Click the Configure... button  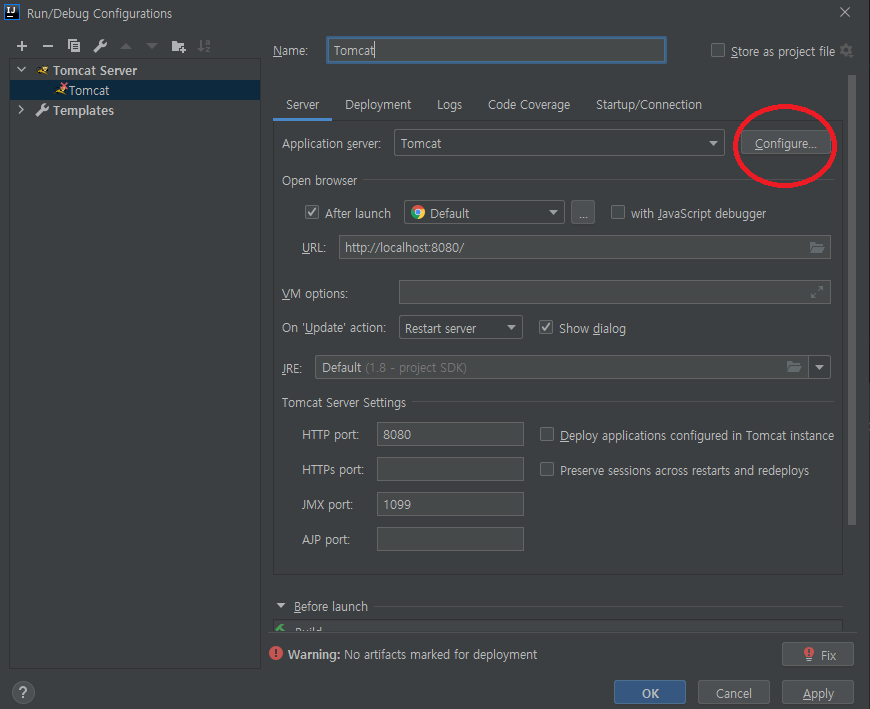tap(786, 143)
